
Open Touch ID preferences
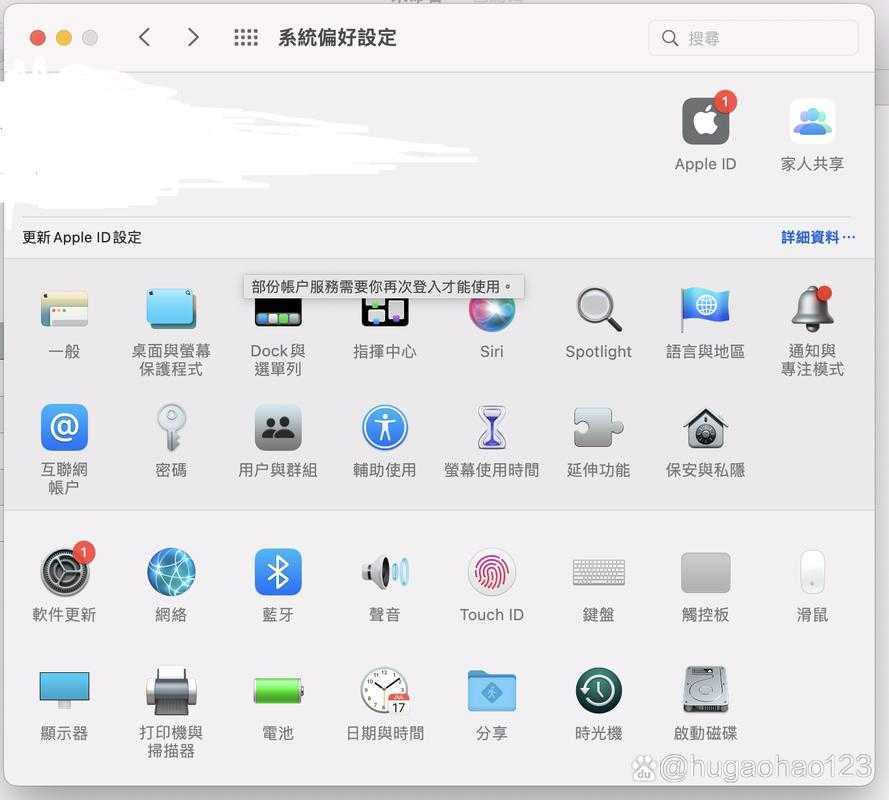coord(491,573)
